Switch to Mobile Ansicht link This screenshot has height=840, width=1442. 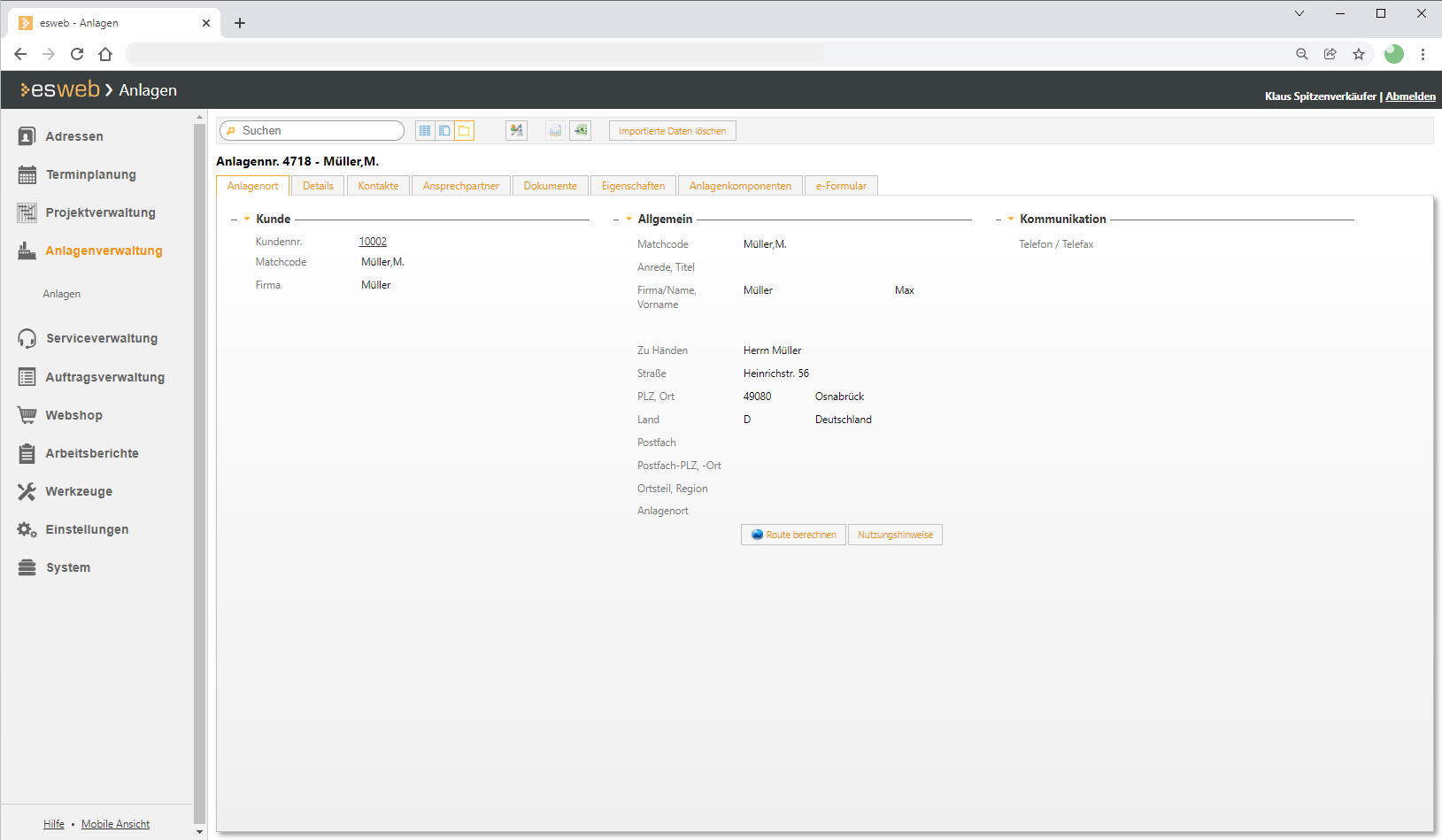(x=115, y=824)
